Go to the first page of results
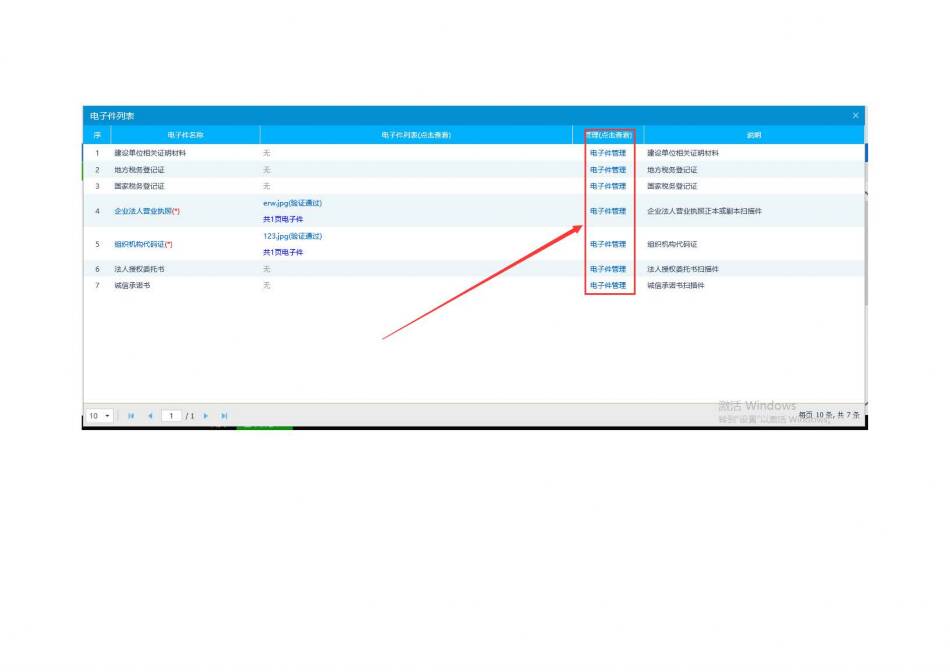Viewport: 950px width, 672px height. tap(131, 416)
